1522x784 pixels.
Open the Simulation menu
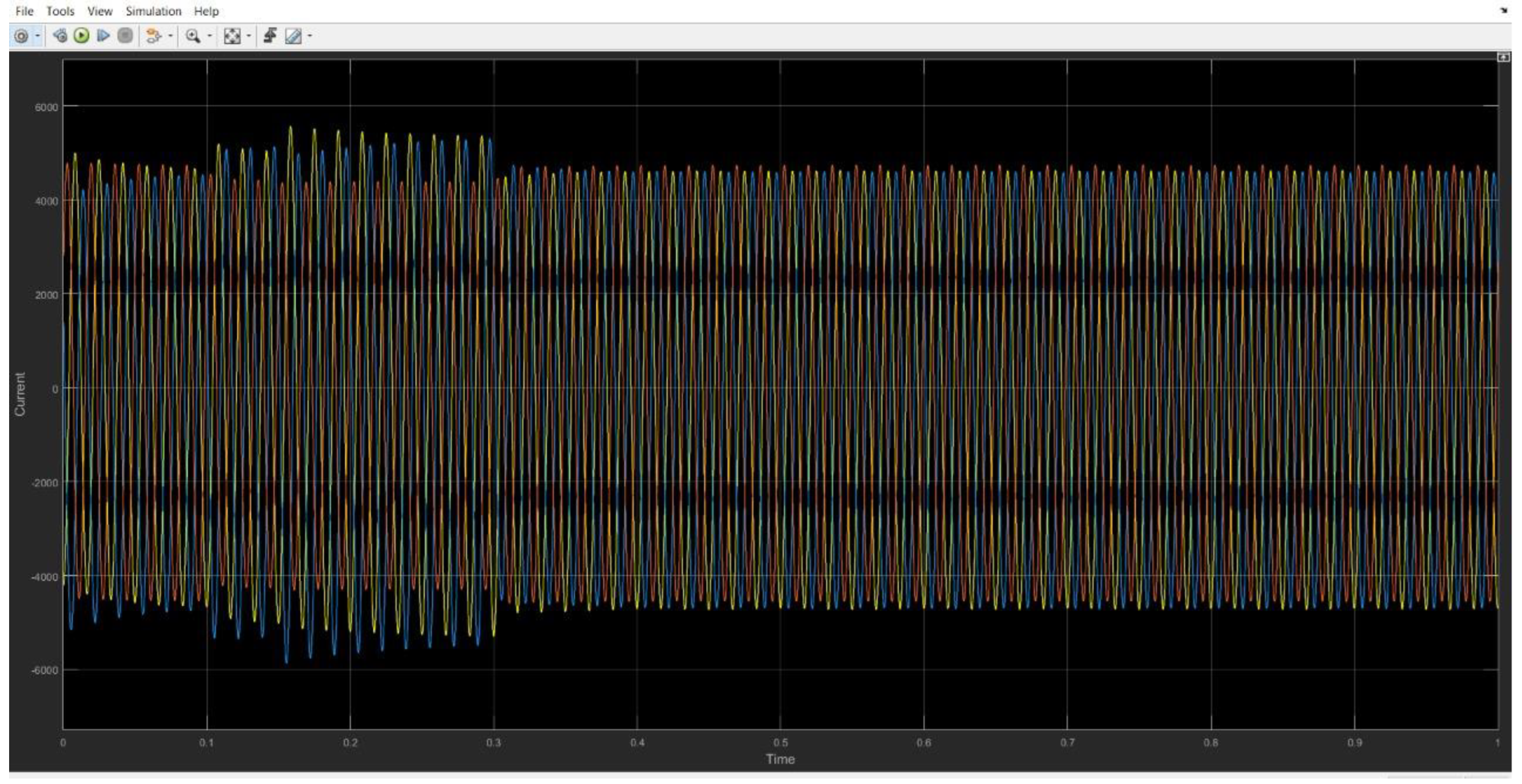coord(153,11)
